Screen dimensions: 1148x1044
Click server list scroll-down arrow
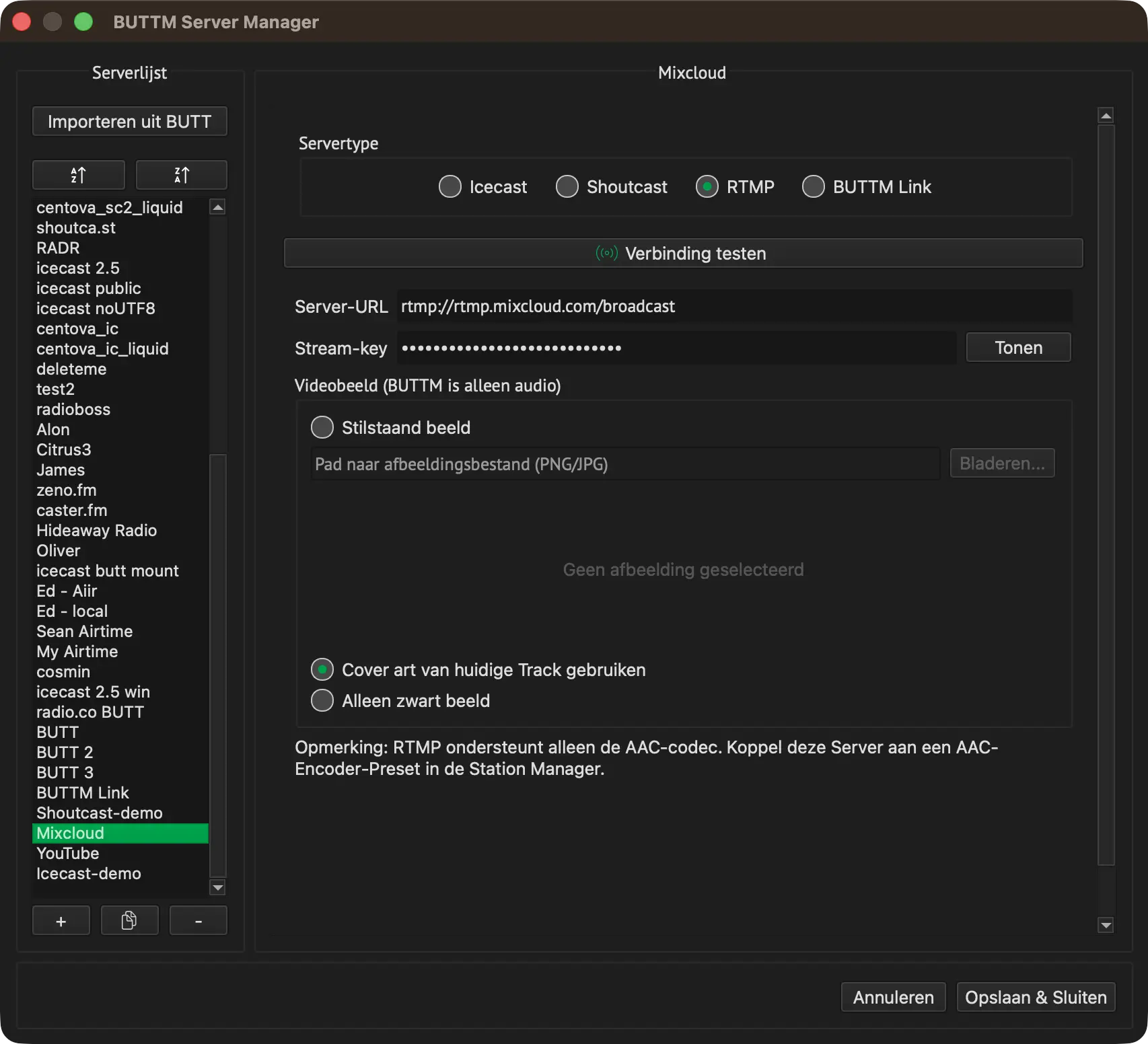[217, 888]
